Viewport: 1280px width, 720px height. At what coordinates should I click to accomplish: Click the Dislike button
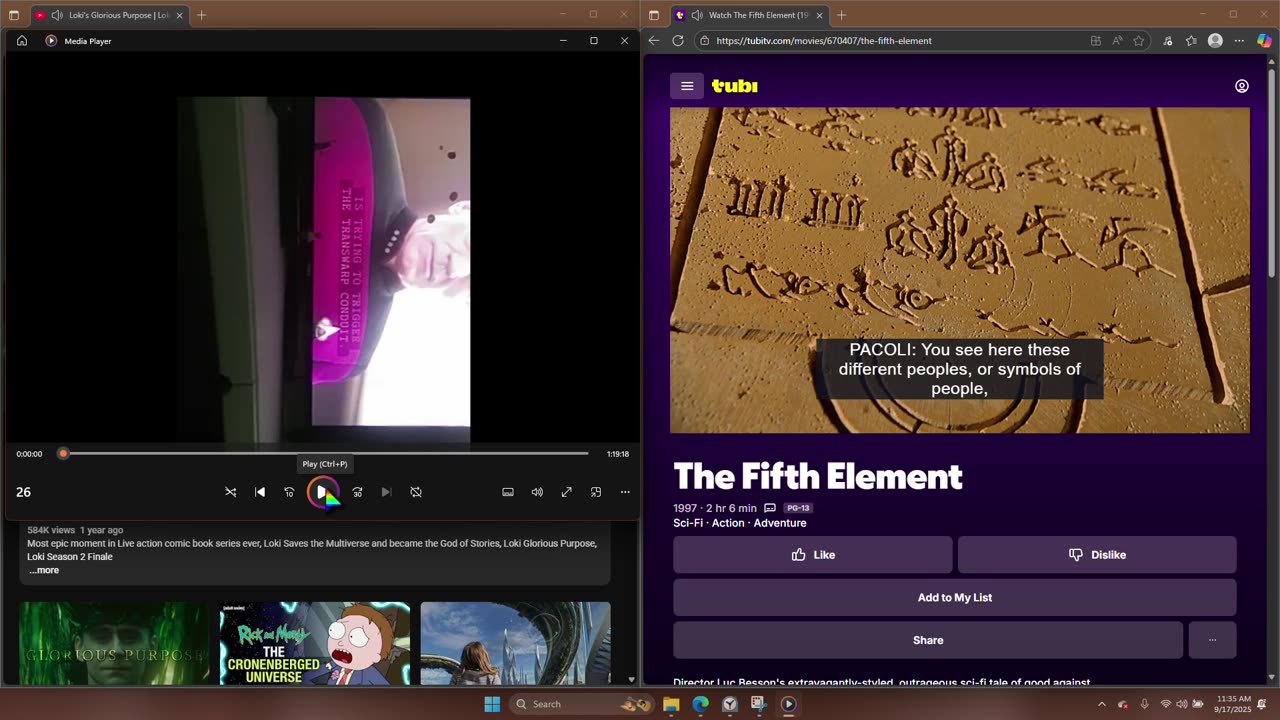coord(1097,555)
